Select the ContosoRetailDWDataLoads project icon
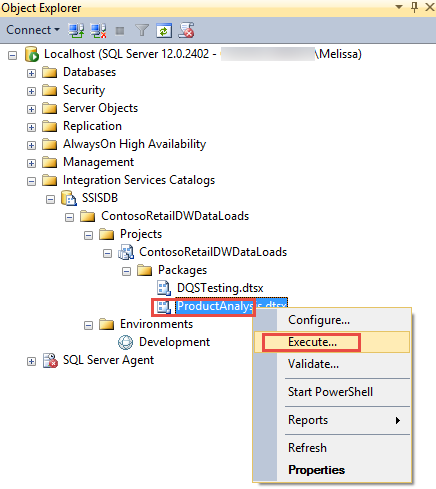The image size is (436, 489). [x=126, y=252]
